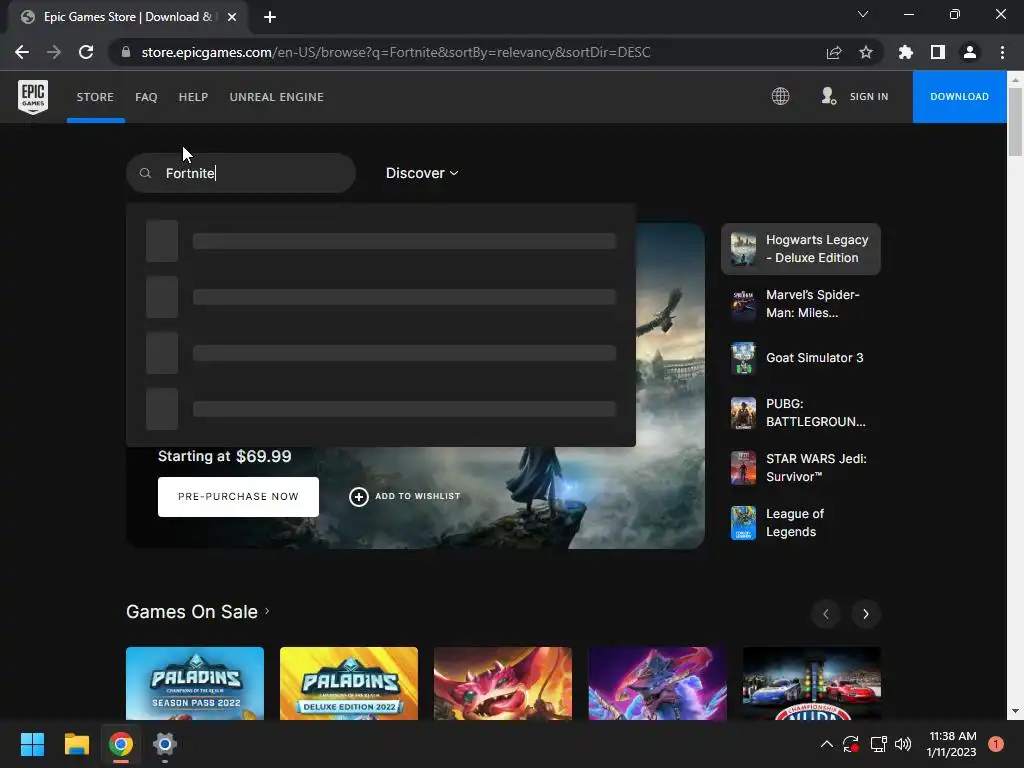Open the Chrome side panel icon
This screenshot has height=768, width=1024.
click(938, 52)
